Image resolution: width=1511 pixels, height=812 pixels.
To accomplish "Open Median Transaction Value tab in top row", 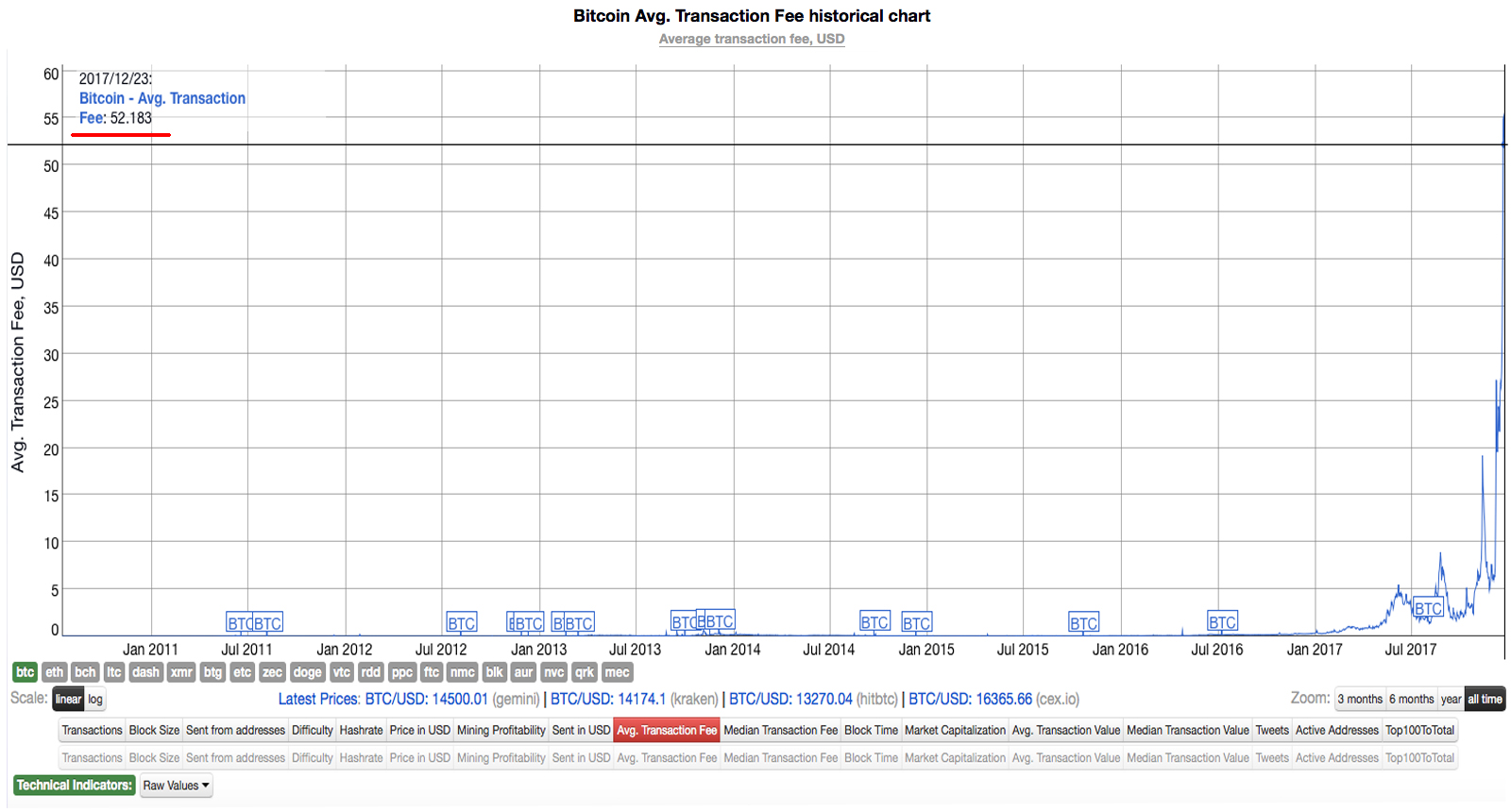I will (1187, 731).
